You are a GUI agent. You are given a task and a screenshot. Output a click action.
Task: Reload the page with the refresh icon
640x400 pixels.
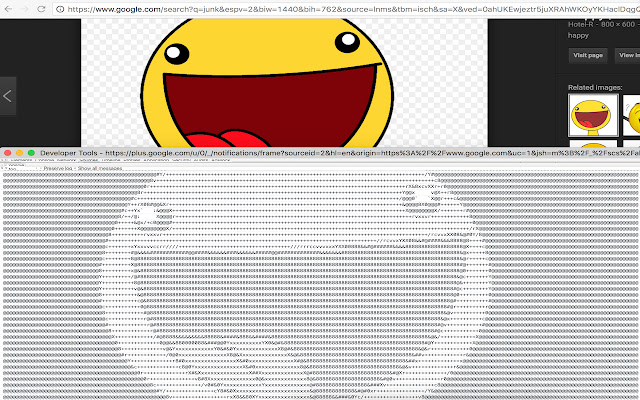41,9
